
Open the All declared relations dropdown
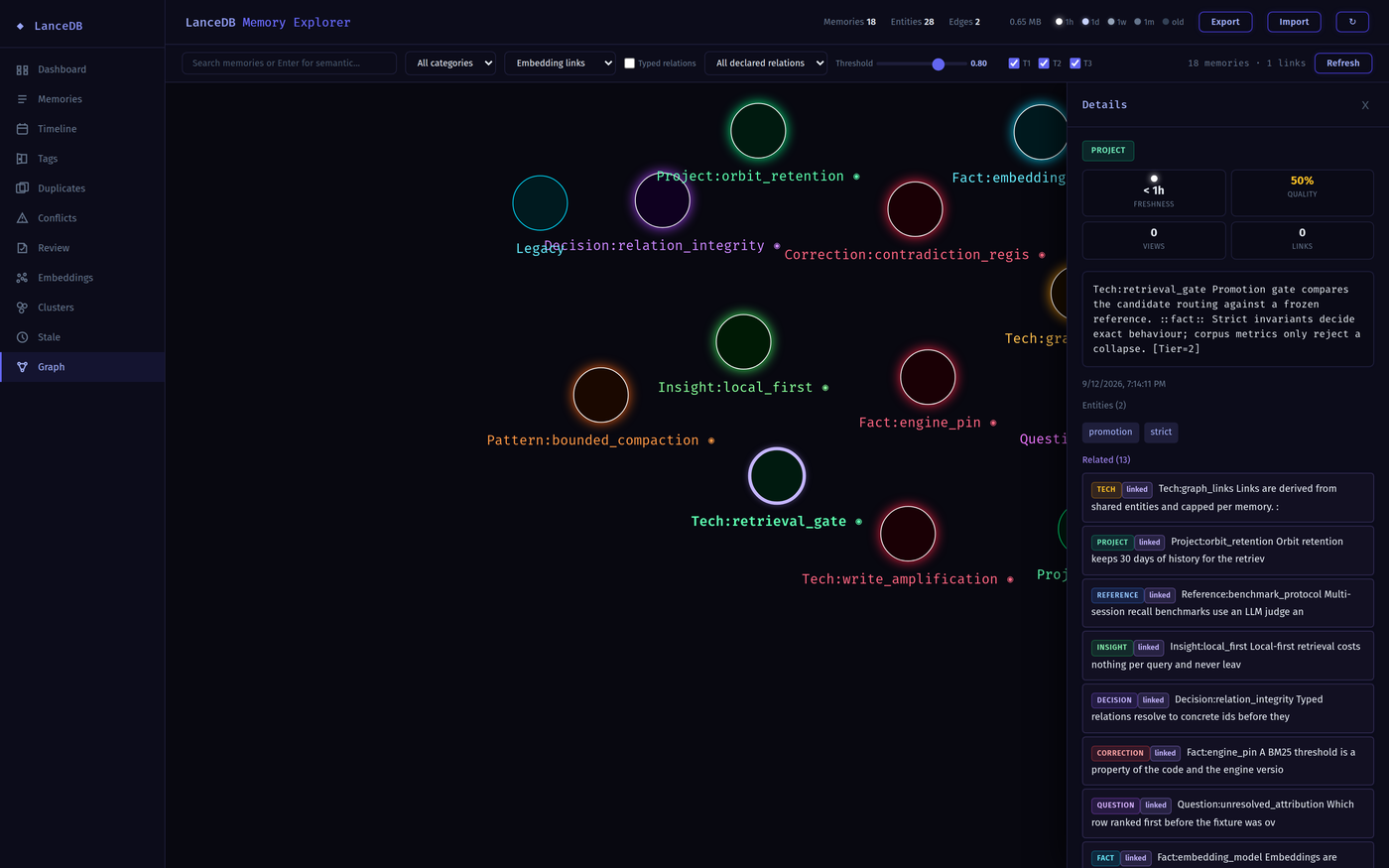tap(766, 63)
